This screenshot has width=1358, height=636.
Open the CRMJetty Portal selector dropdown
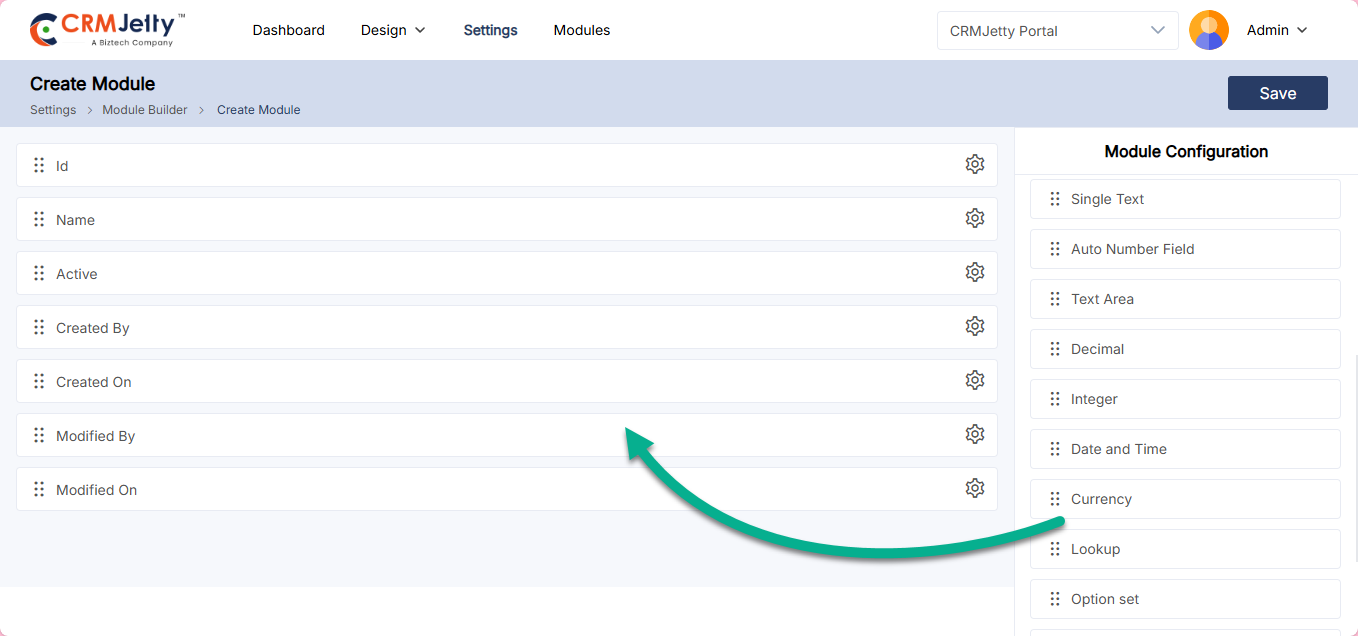1057,30
